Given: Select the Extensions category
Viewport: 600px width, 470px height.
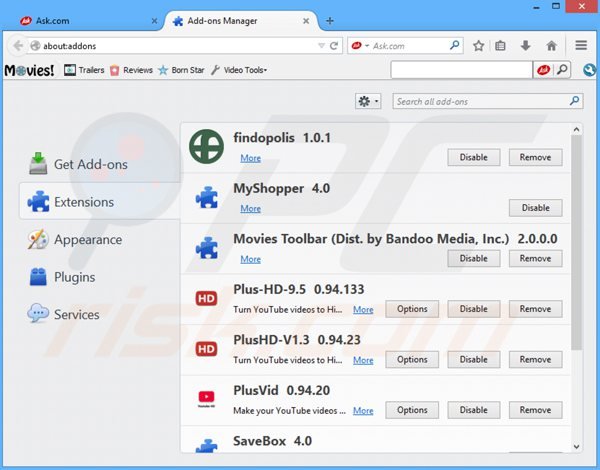Looking at the screenshot, I should [x=99, y=201].
